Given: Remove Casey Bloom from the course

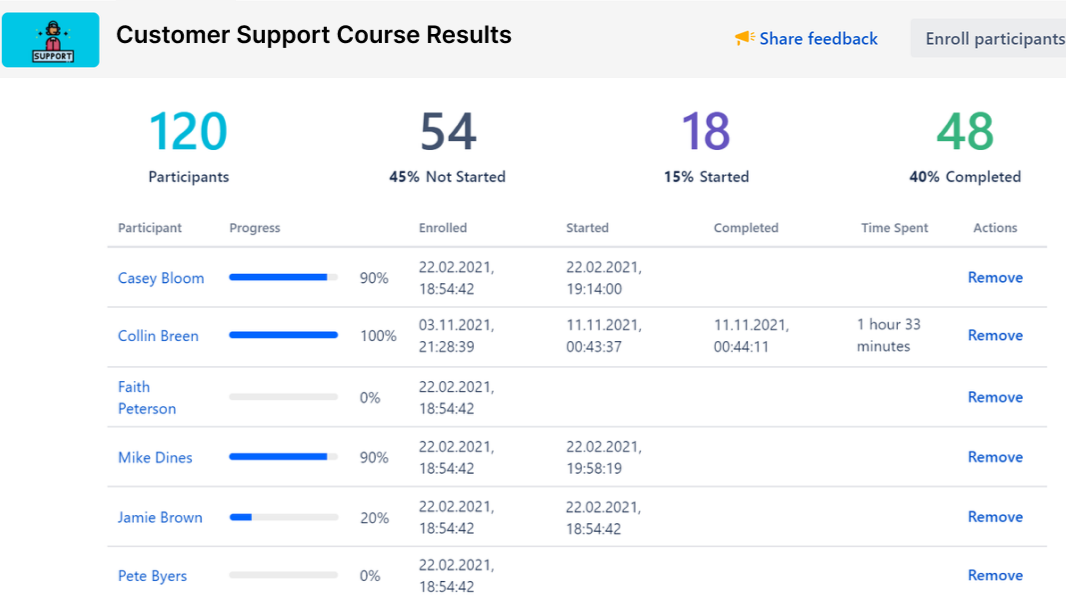Looking at the screenshot, I should pos(995,277).
